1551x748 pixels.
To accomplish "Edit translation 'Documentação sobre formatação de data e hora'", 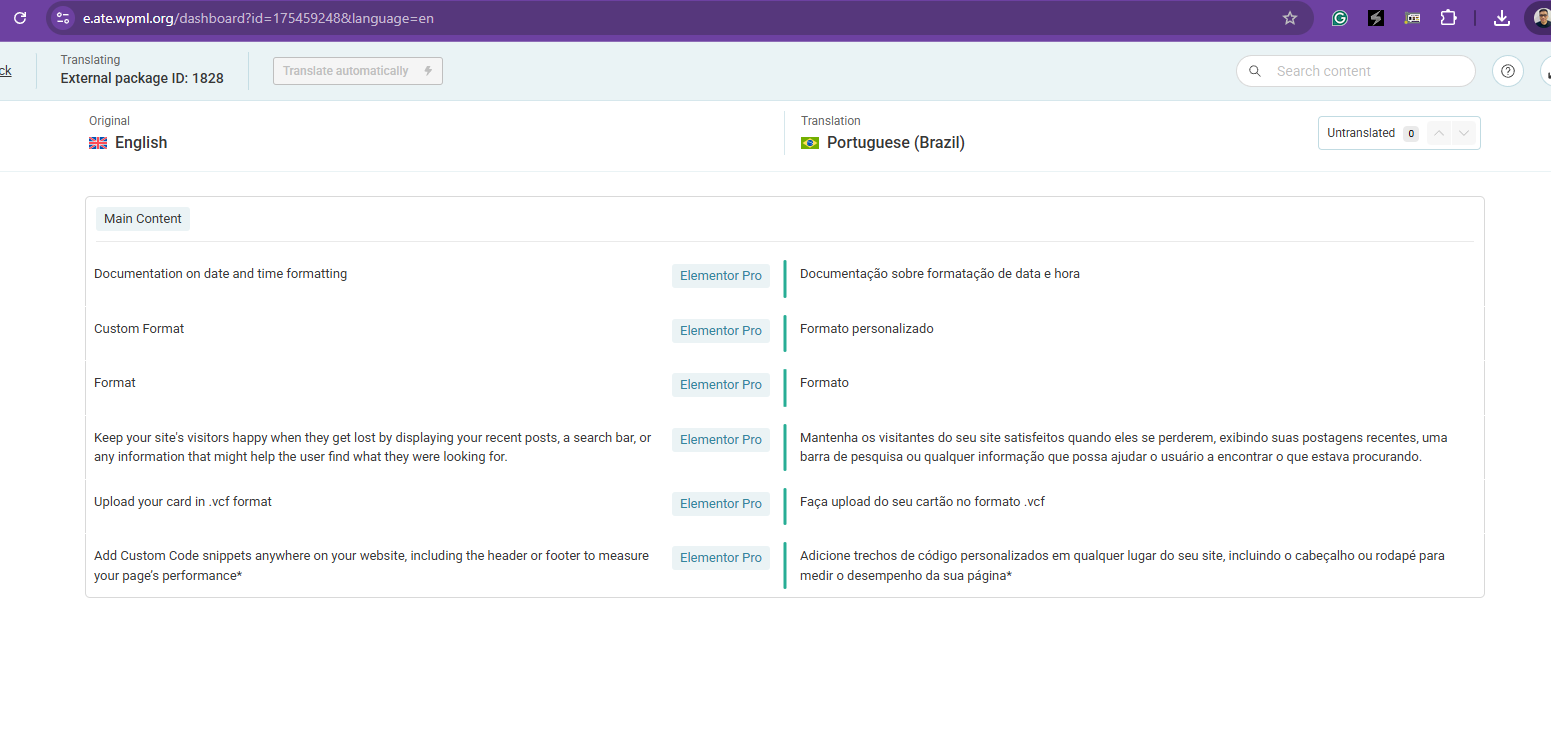I will coord(940,274).
